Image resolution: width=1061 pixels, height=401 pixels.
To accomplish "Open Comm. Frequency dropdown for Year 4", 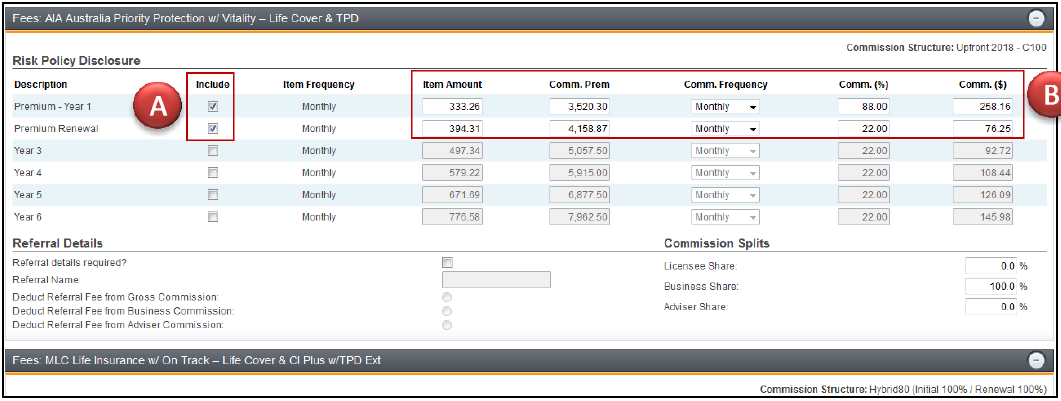I will pyautogui.click(x=725, y=173).
